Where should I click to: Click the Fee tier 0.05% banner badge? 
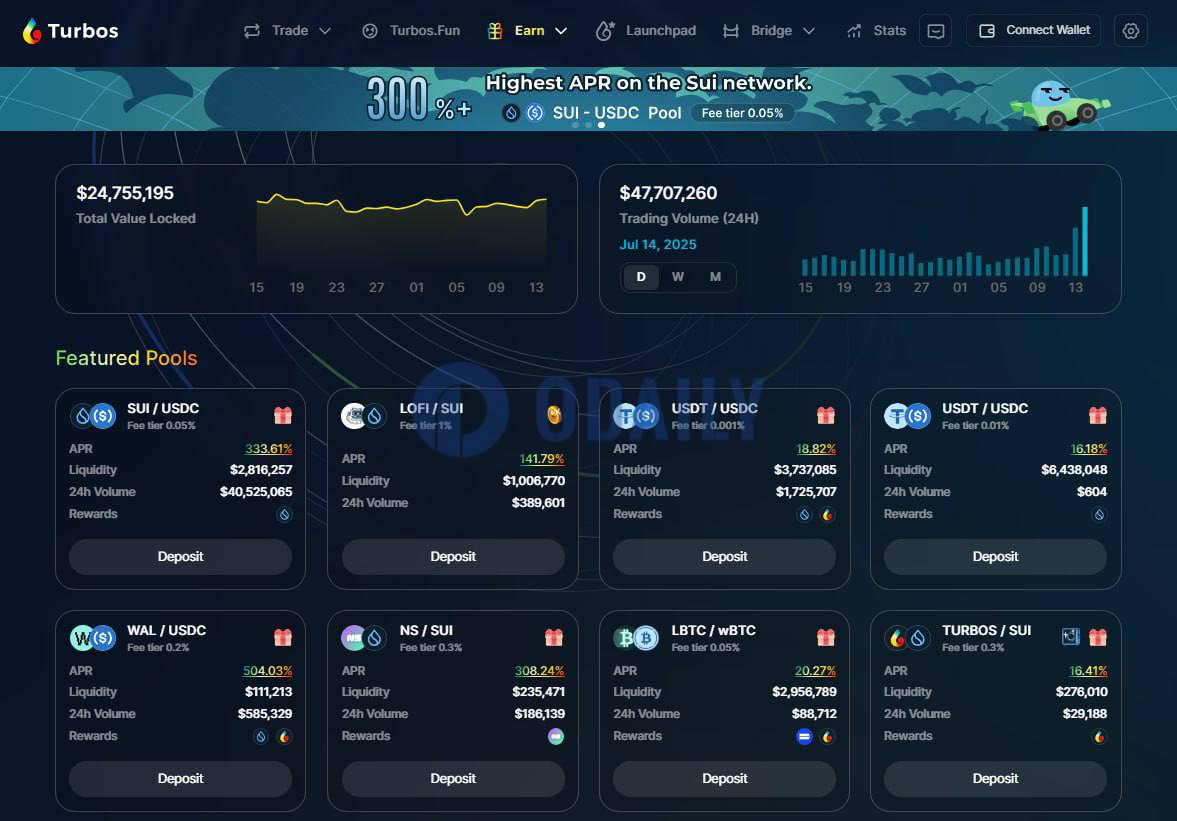coord(742,113)
